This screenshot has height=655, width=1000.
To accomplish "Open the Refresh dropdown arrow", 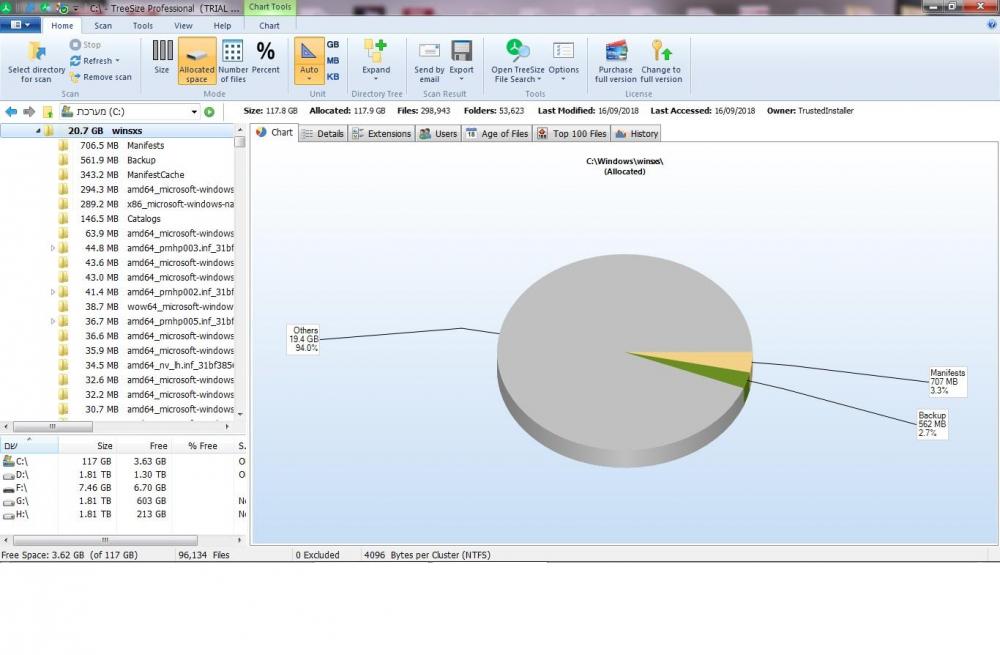I will click(117, 61).
